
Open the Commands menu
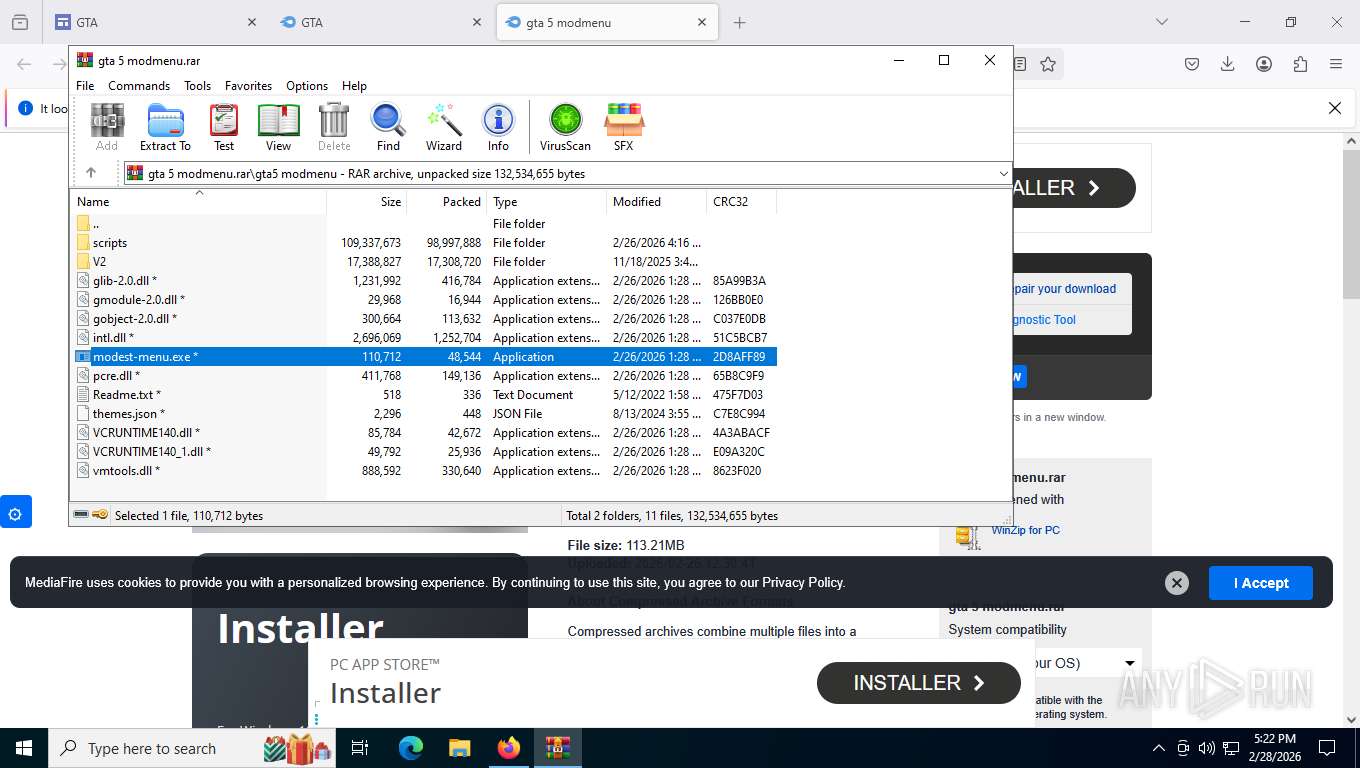(139, 86)
